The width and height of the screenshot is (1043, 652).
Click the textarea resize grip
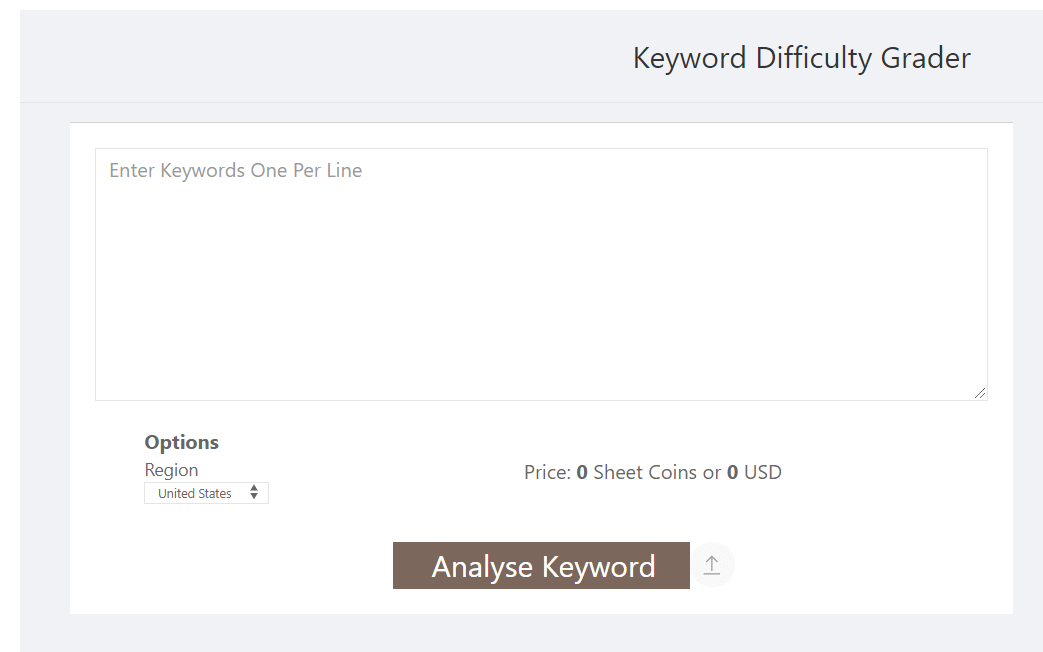tap(981, 394)
